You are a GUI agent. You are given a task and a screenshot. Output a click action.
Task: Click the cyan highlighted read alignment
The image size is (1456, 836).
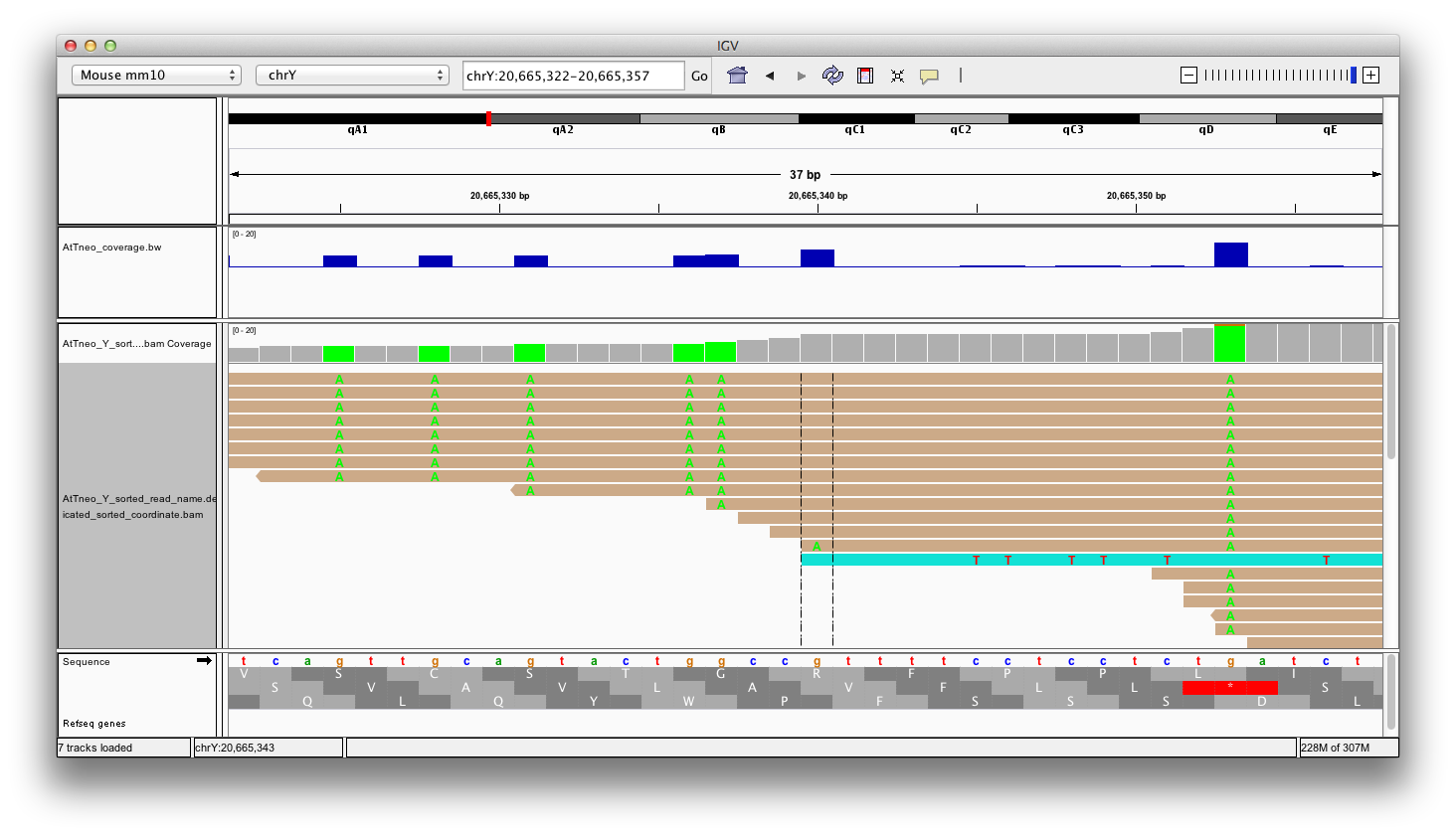(x=1091, y=561)
